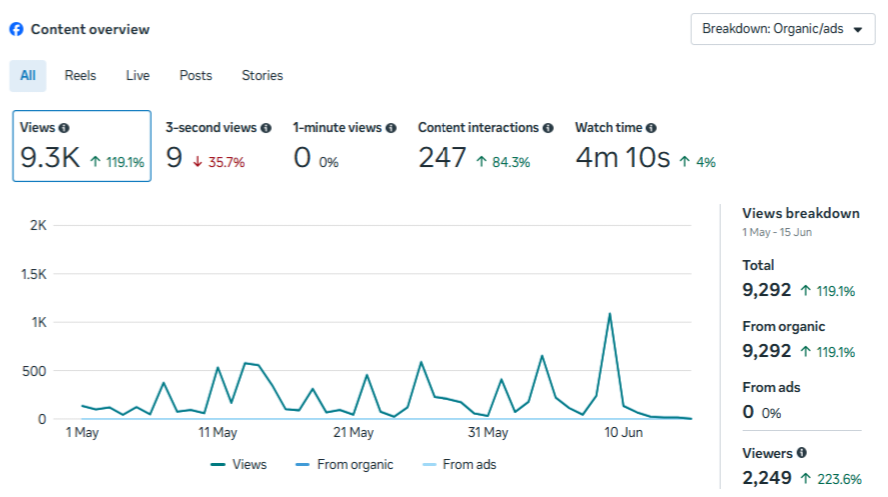The height and width of the screenshot is (497, 888).
Task: Toggle the From ads legend series
Action: pyautogui.click(x=459, y=464)
